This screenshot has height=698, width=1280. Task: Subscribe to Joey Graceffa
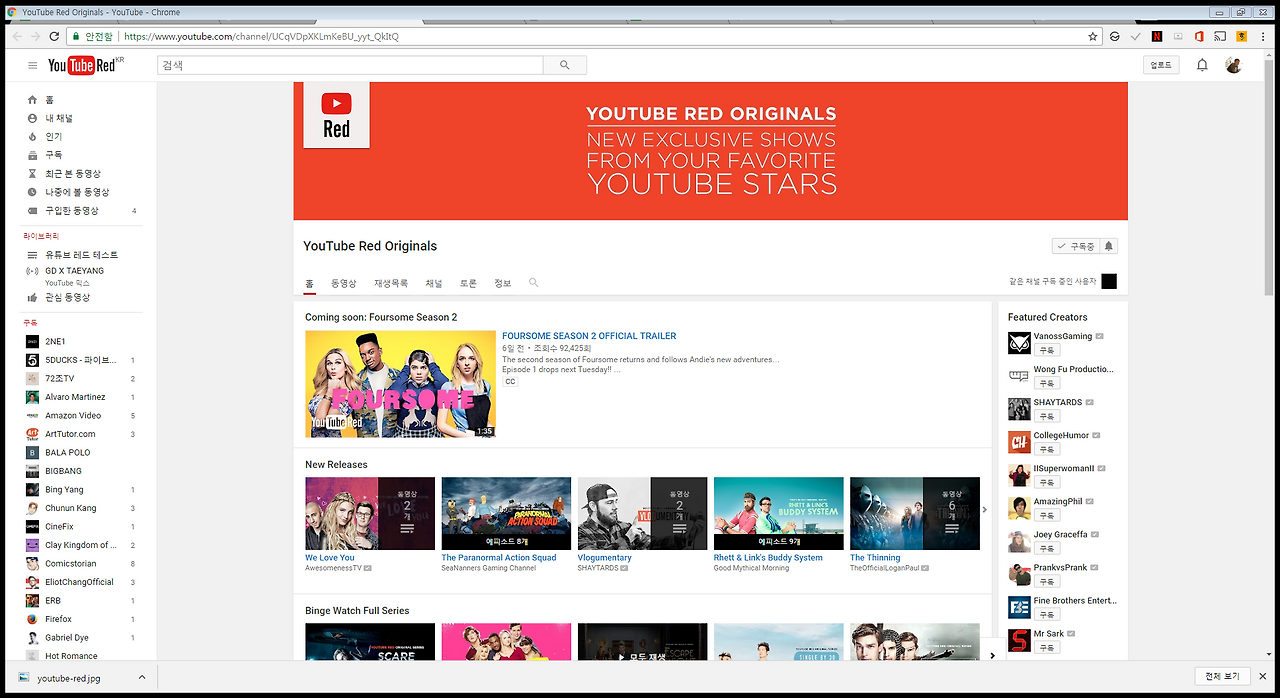pyautogui.click(x=1046, y=548)
